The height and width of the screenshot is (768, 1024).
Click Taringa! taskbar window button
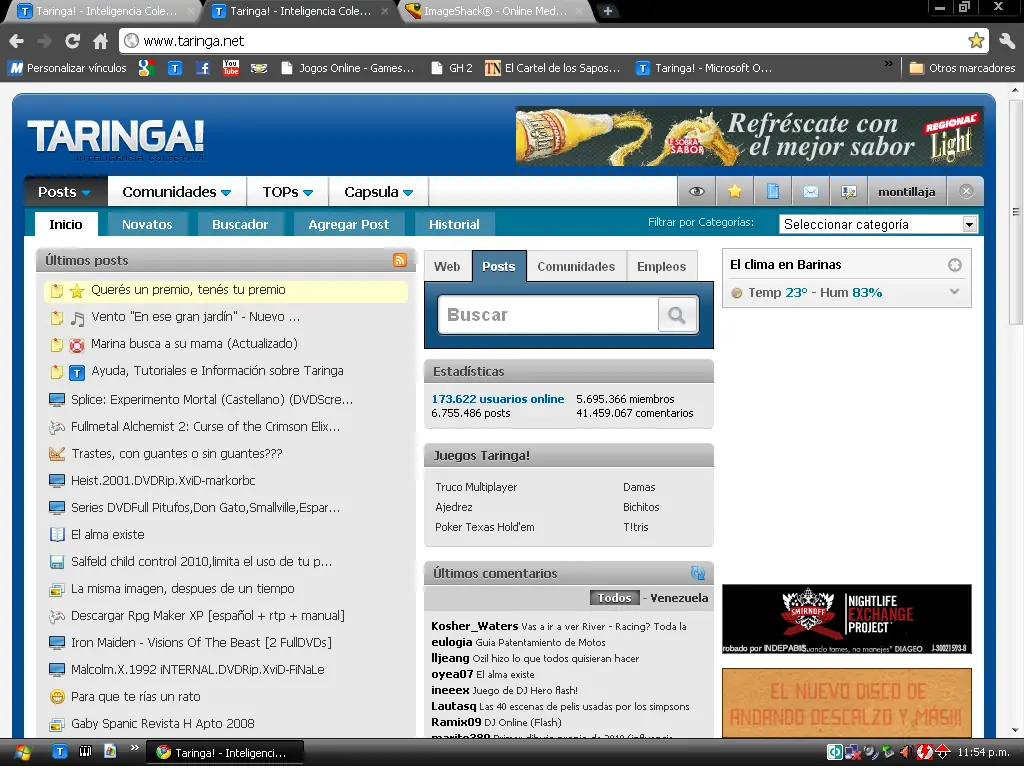(224, 752)
